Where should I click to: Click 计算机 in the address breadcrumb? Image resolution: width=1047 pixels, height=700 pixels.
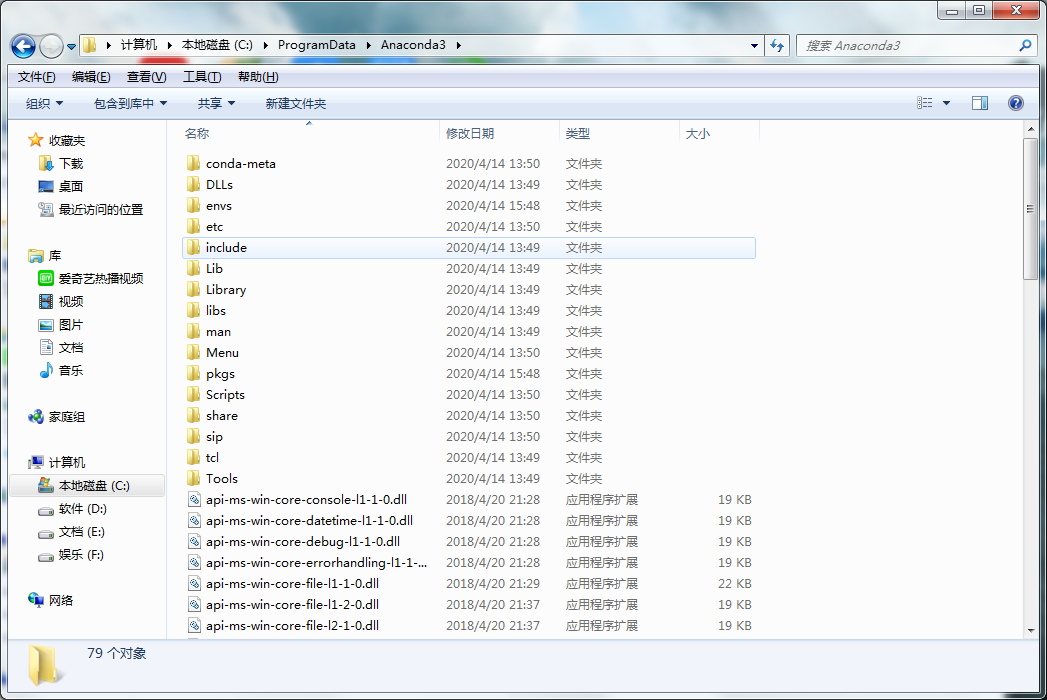[139, 45]
